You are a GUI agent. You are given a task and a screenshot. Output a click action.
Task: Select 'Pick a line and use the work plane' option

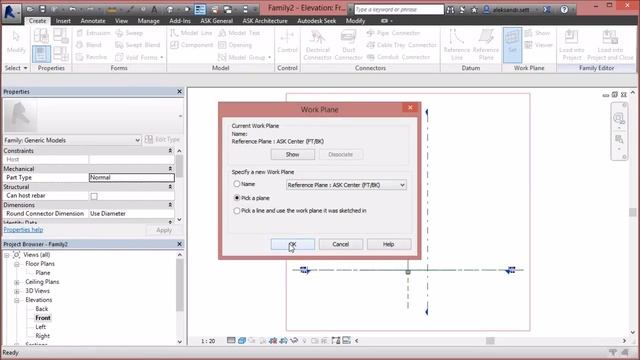pos(237,211)
